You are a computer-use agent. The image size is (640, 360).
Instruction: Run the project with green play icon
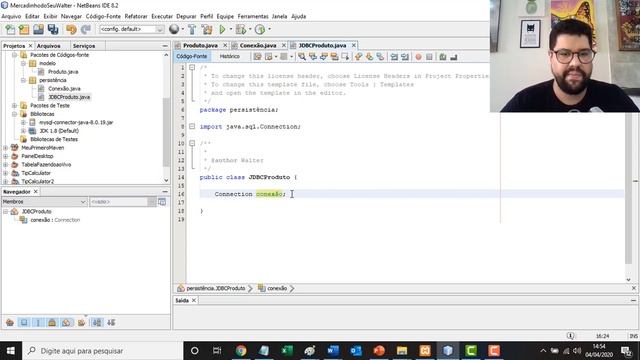tap(222, 29)
